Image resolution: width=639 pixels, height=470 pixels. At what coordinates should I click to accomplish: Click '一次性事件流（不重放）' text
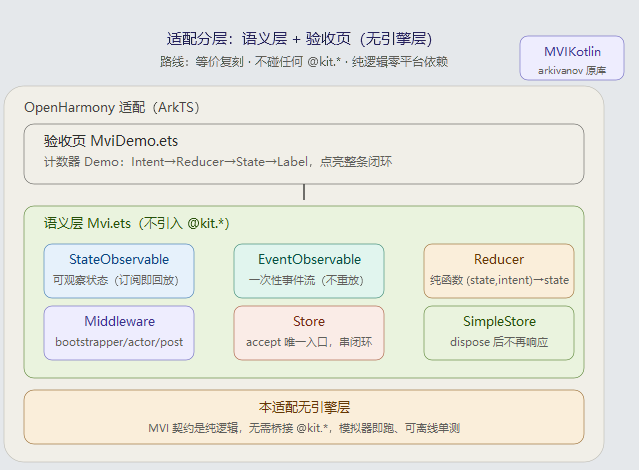tap(306, 280)
